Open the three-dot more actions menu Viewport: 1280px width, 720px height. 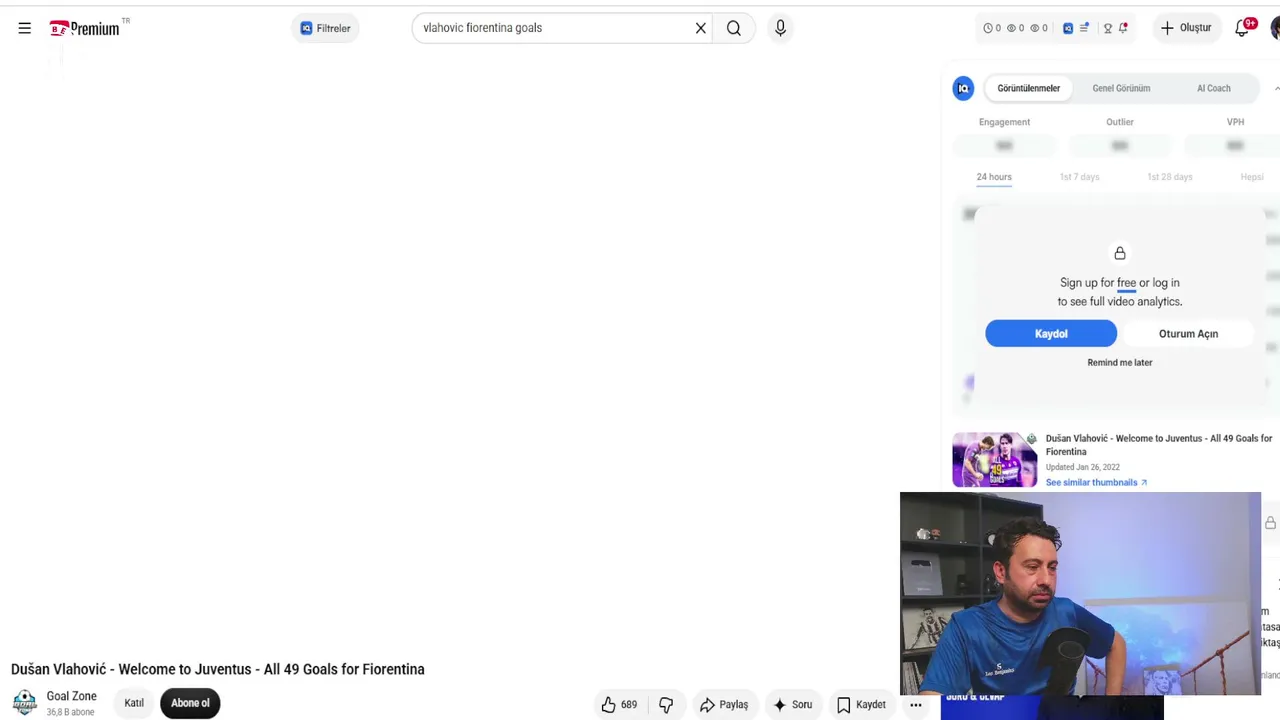tap(916, 705)
